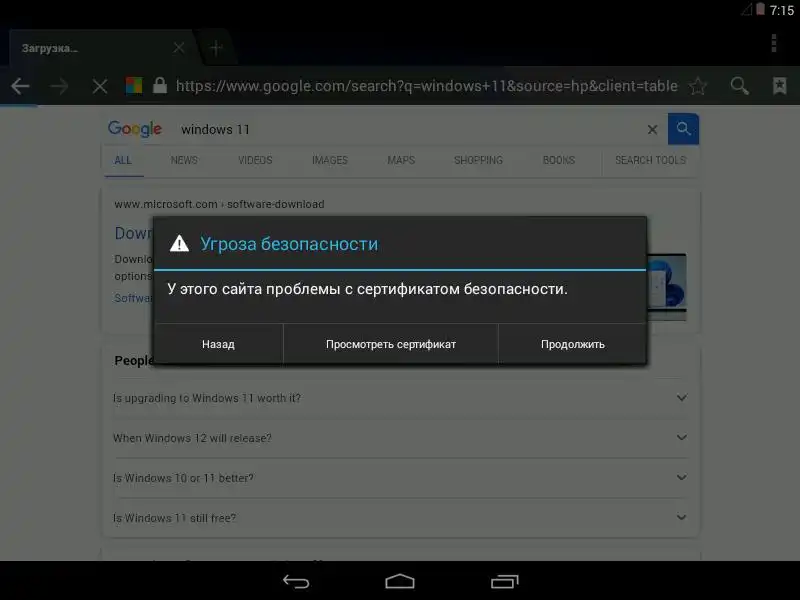800x600 pixels.
Task: Tap the Угроза безопасности dialog title
Action: [x=289, y=244]
